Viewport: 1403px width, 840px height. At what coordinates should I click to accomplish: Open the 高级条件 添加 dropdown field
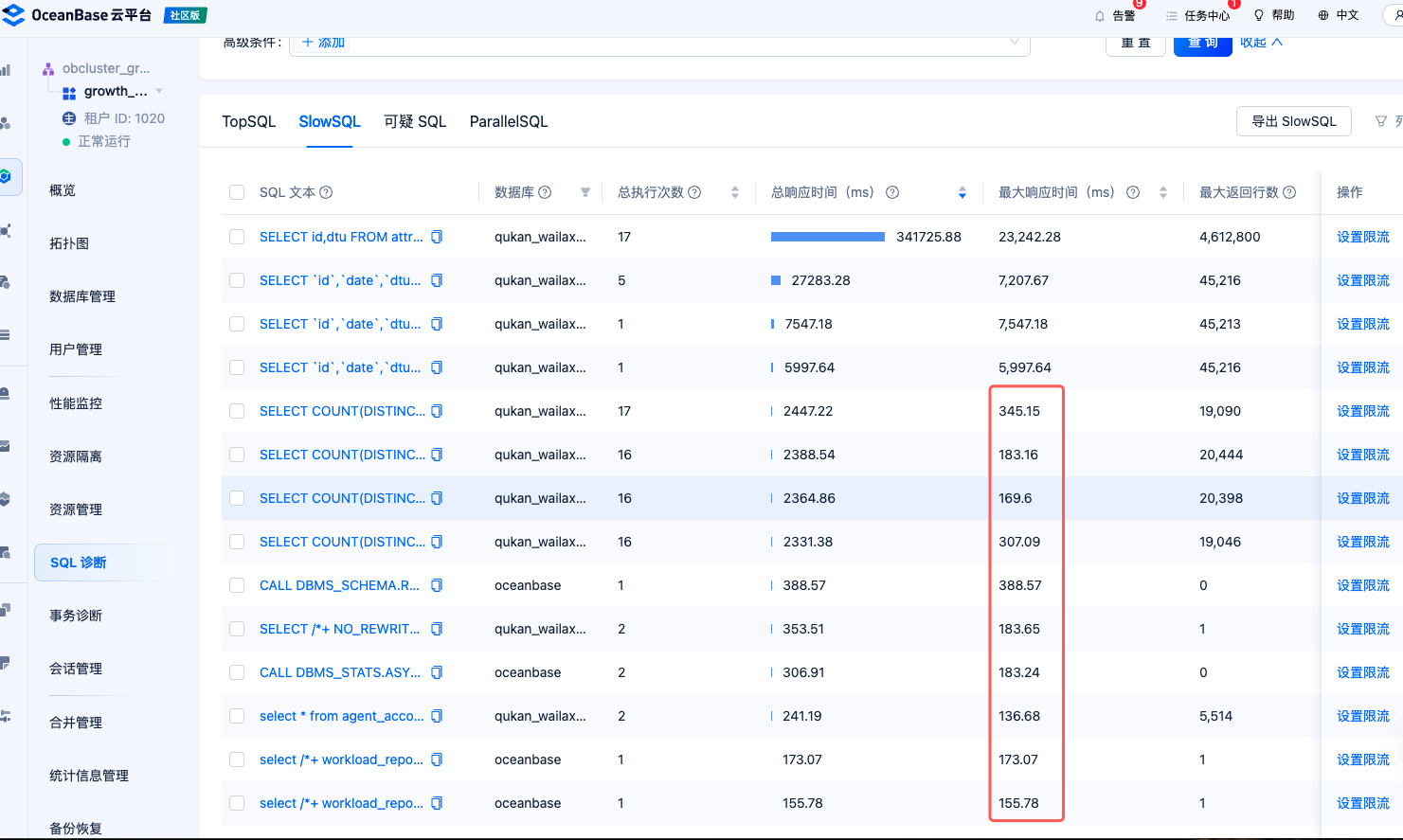click(x=659, y=44)
